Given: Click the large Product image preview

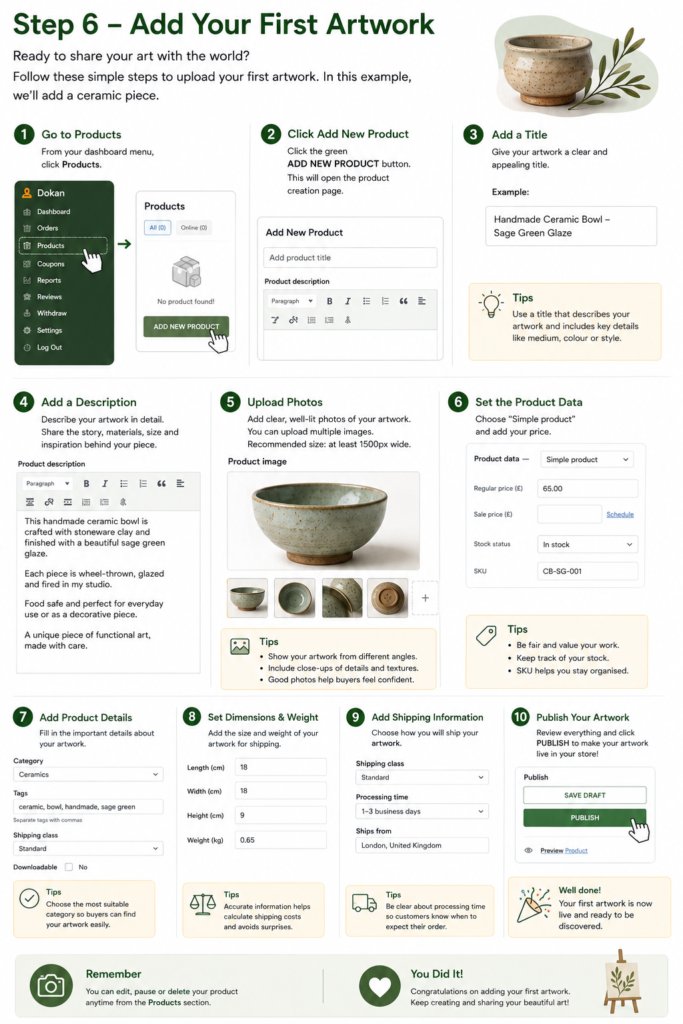Looking at the screenshot, I should point(323,520).
